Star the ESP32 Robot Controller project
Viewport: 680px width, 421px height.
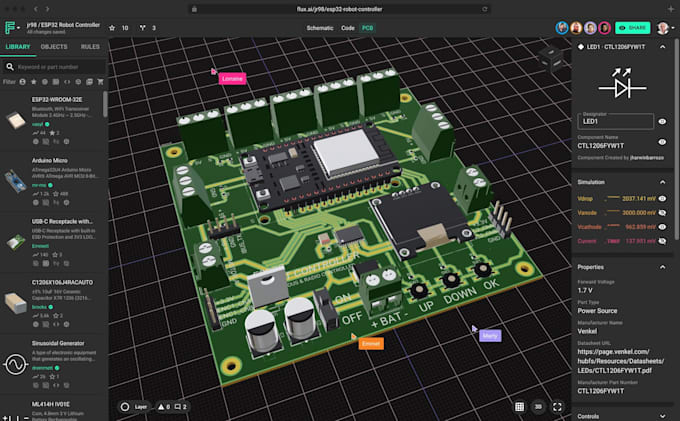pos(112,28)
